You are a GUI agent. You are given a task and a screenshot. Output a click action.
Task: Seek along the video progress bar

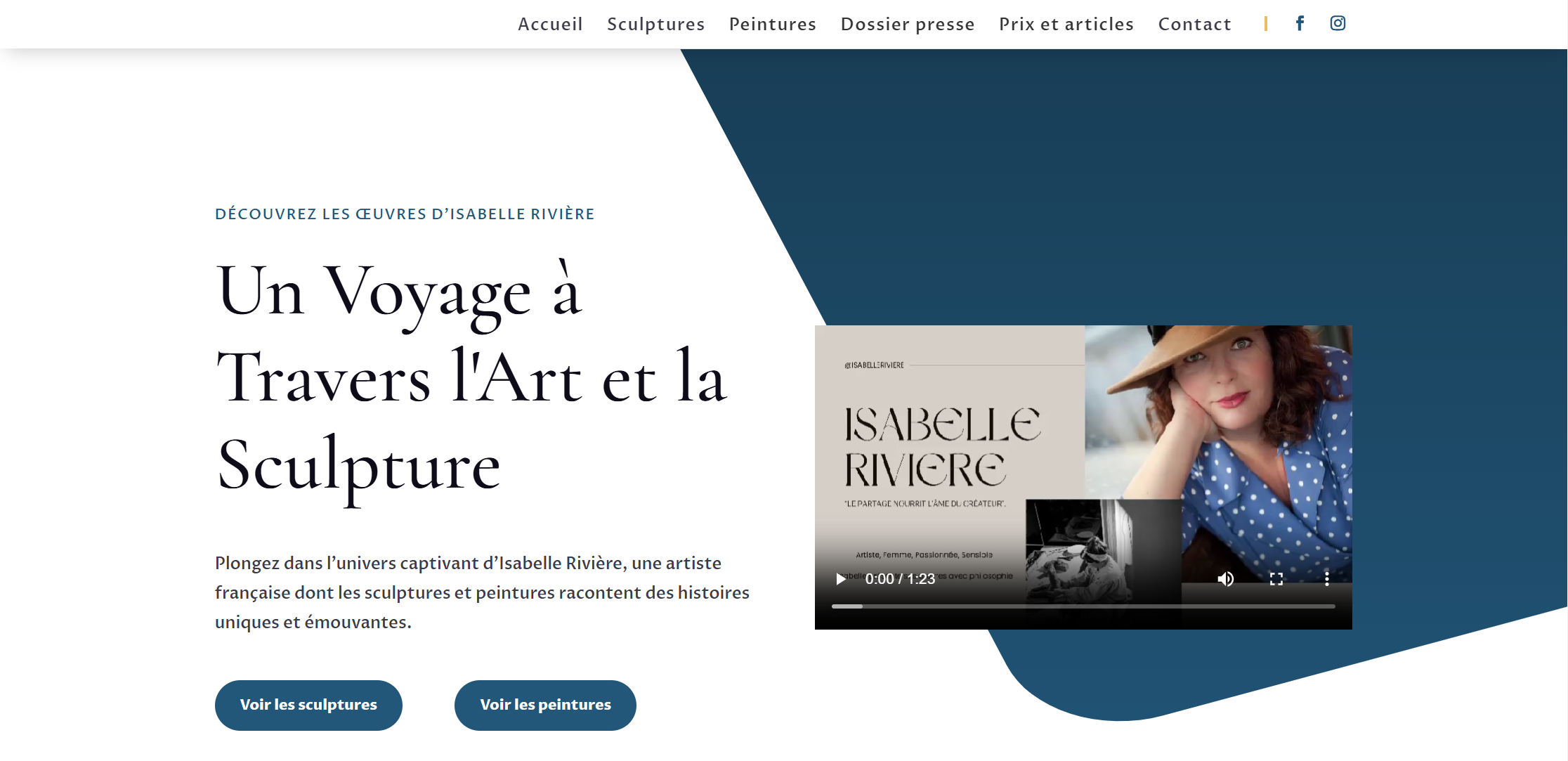click(1083, 606)
